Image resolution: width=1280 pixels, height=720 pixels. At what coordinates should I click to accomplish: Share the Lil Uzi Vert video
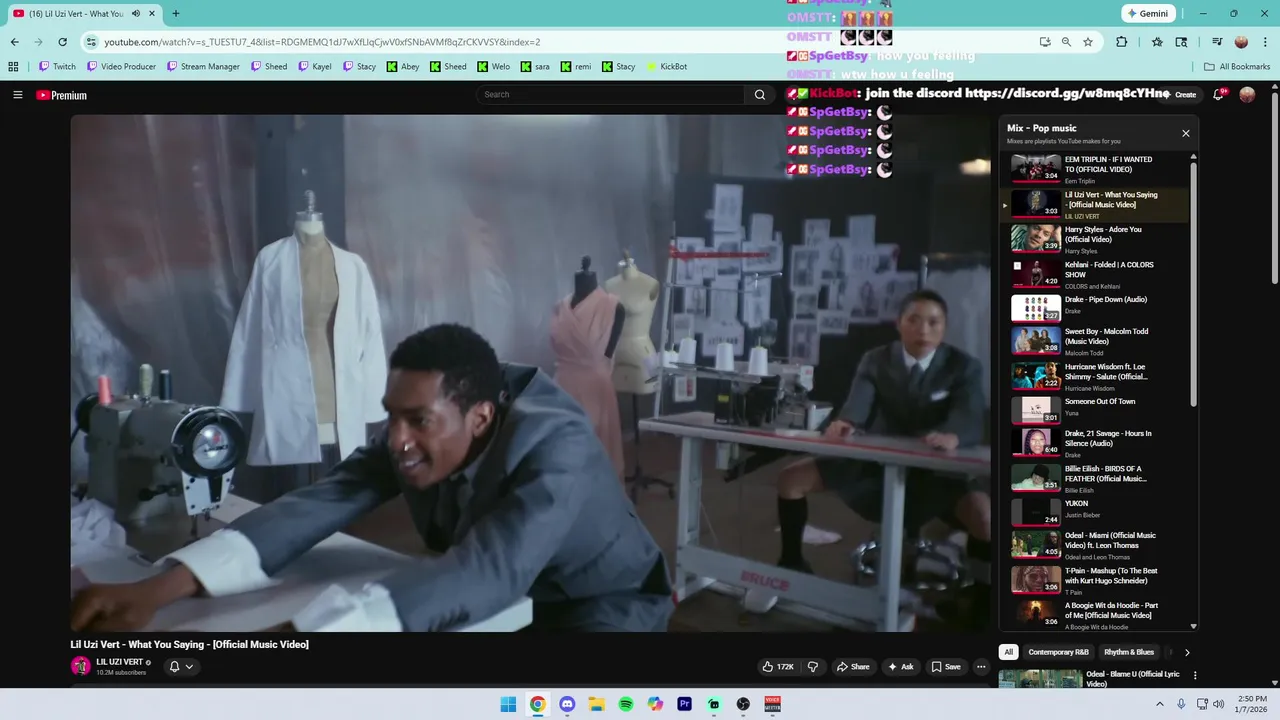[x=853, y=667]
